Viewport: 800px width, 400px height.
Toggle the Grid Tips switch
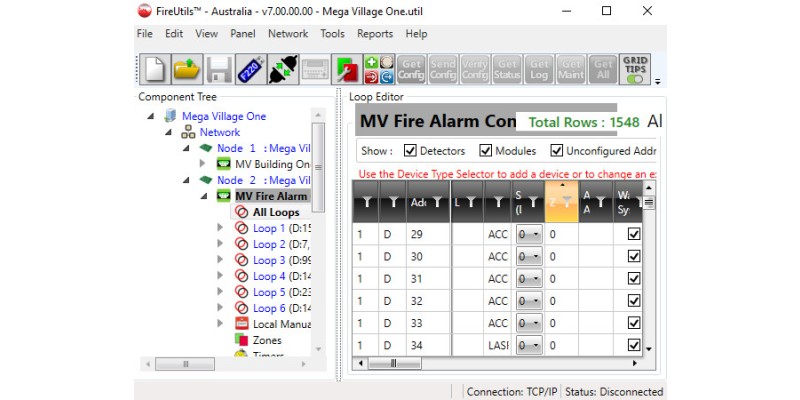(x=635, y=79)
